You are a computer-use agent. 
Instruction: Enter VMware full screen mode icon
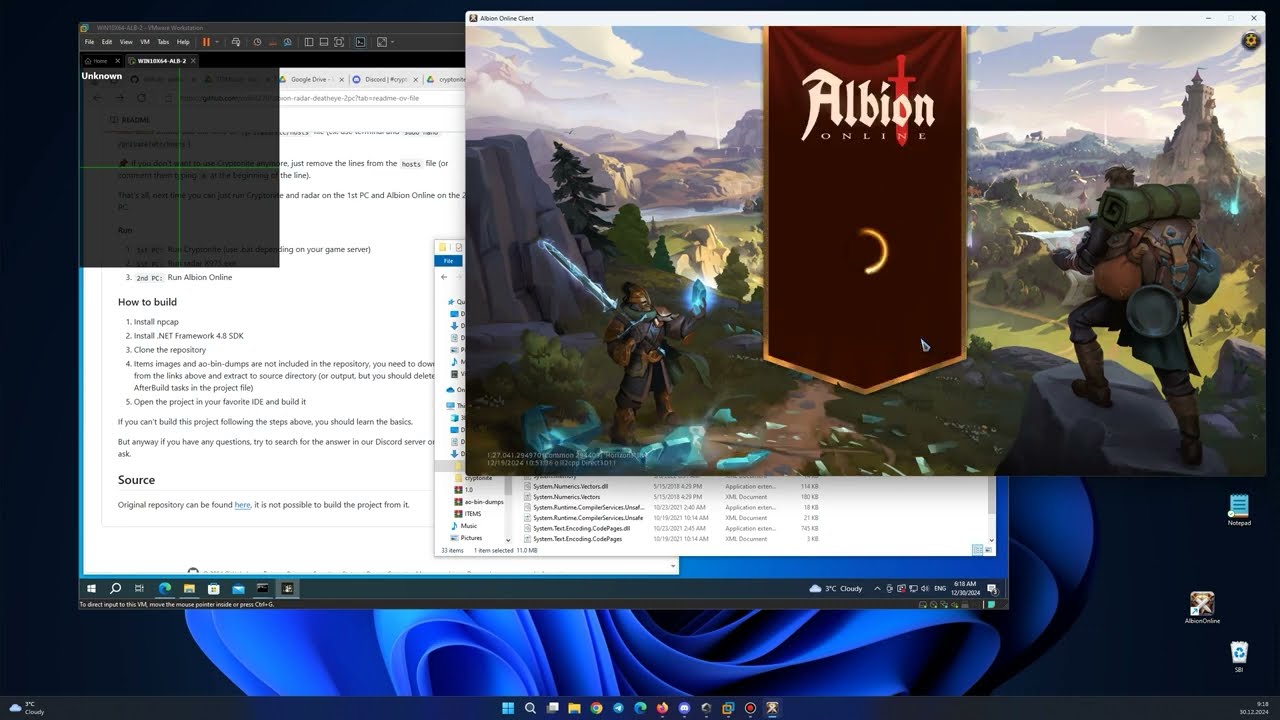[339, 42]
